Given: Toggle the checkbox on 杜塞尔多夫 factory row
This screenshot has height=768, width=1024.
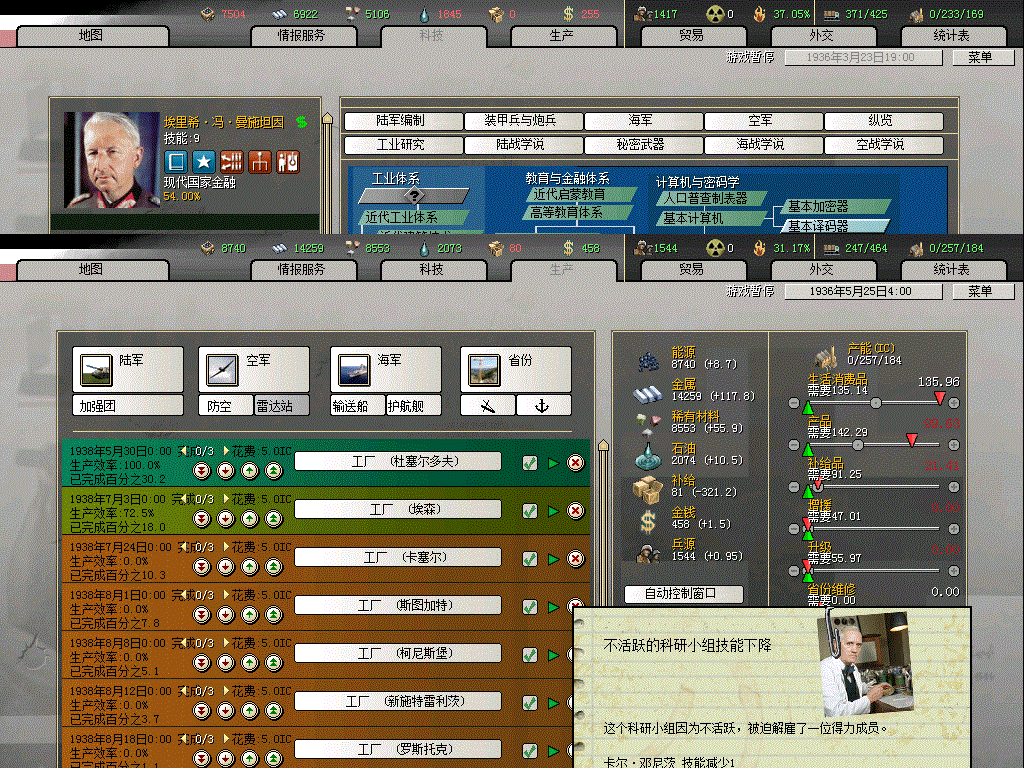Looking at the screenshot, I should coord(530,462).
